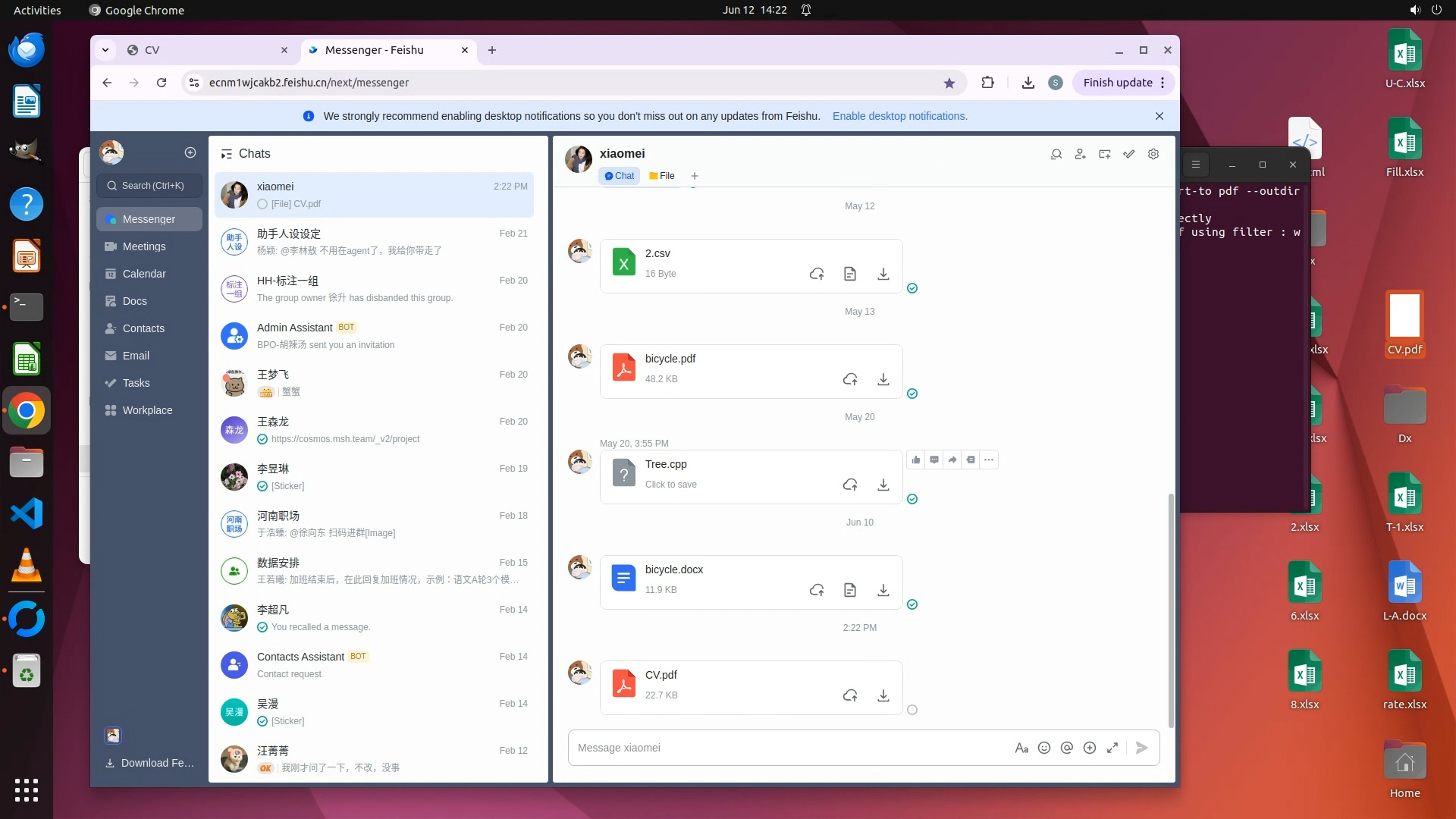The width and height of the screenshot is (1456, 819).
Task: Open VLC media player from dock
Action: [27, 566]
